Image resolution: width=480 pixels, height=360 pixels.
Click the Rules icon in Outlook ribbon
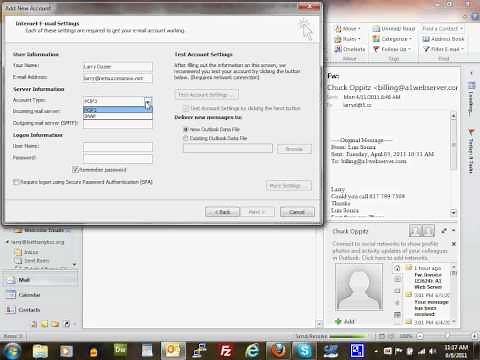338,39
